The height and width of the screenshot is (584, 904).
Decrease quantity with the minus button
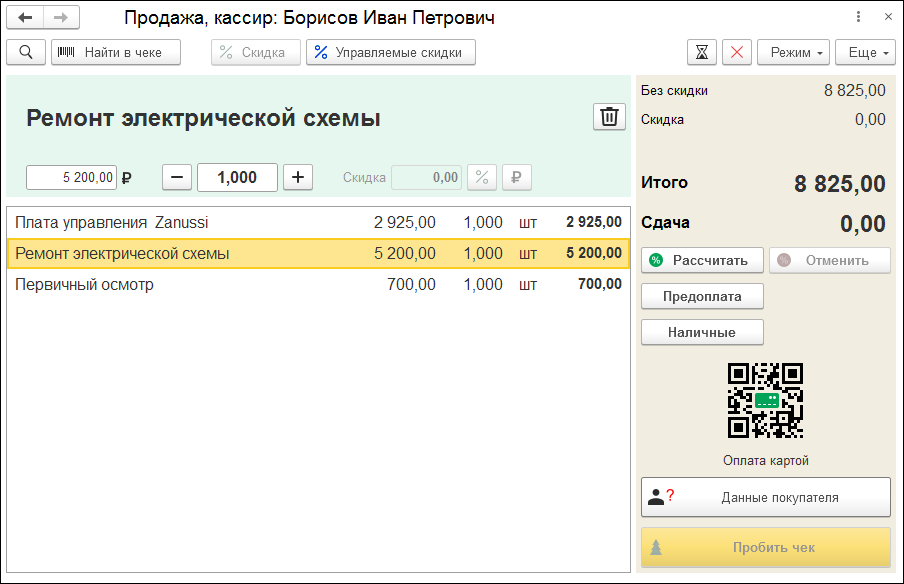[177, 177]
